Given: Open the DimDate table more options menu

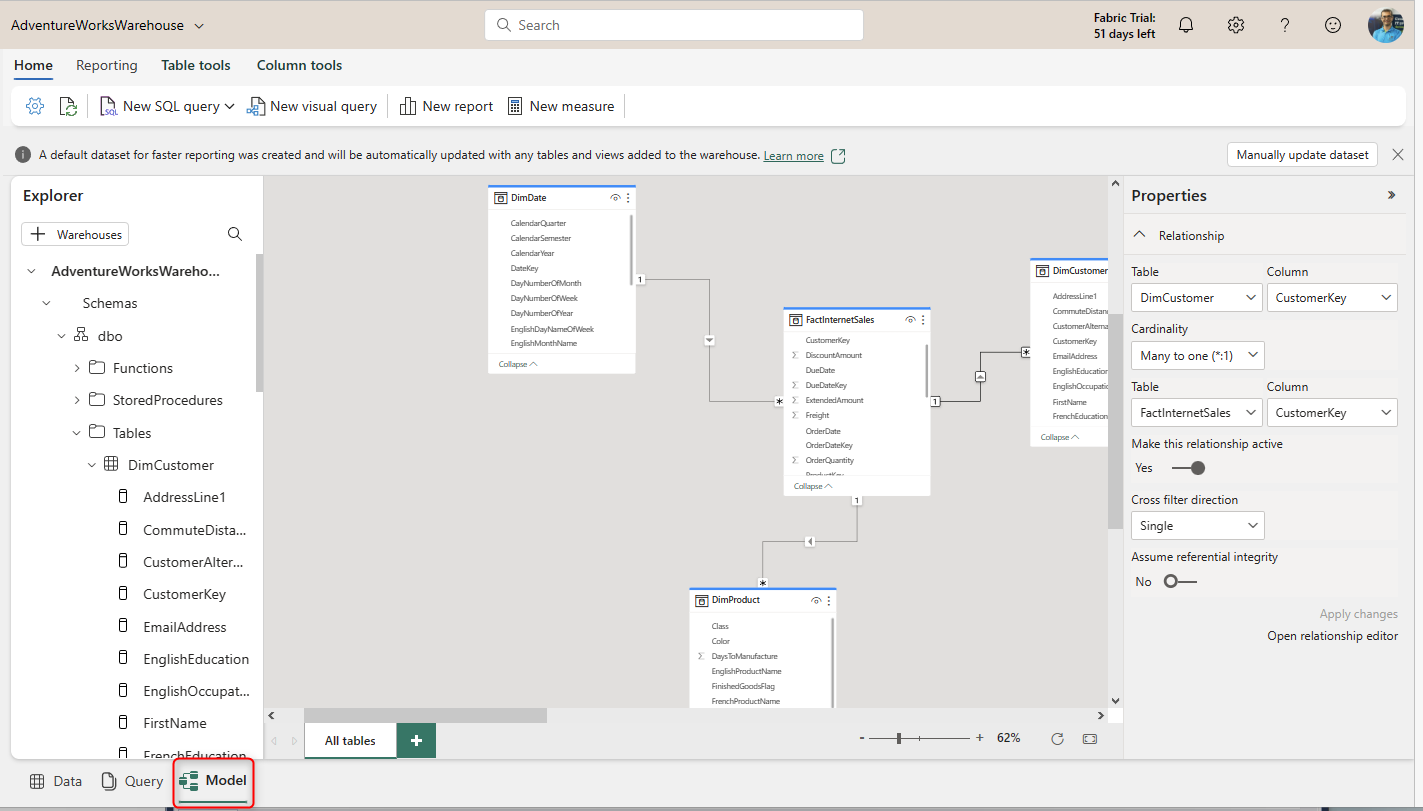Looking at the screenshot, I should (x=628, y=198).
